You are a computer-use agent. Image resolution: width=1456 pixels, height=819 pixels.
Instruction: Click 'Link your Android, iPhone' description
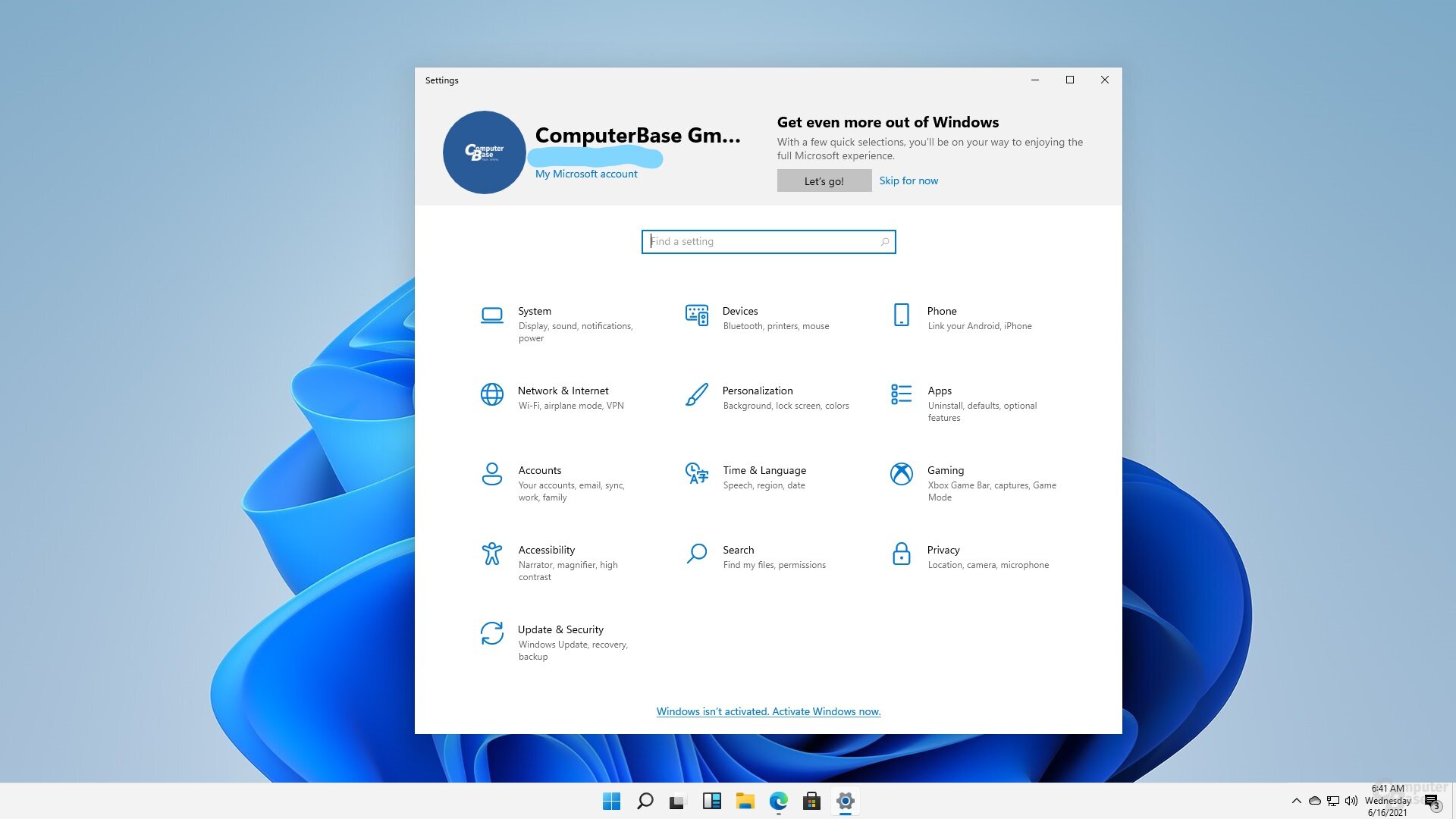pos(979,326)
